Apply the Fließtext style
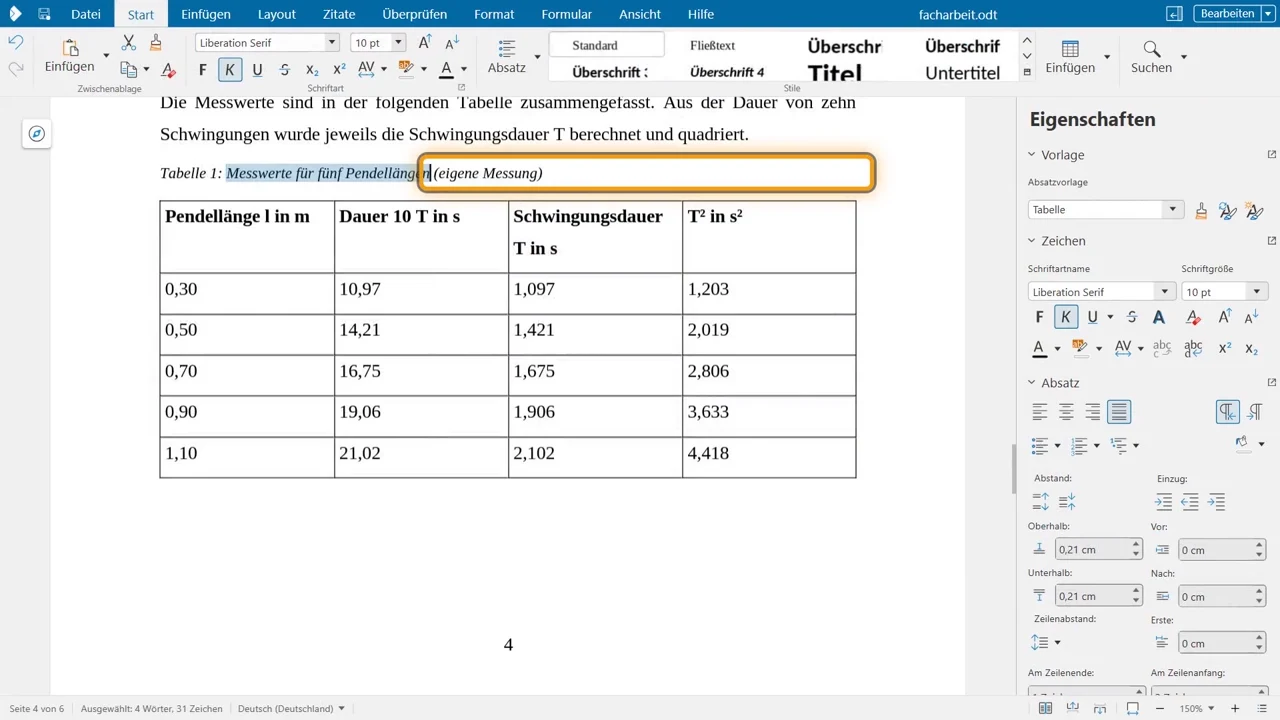The width and height of the screenshot is (1280, 720). (x=713, y=45)
